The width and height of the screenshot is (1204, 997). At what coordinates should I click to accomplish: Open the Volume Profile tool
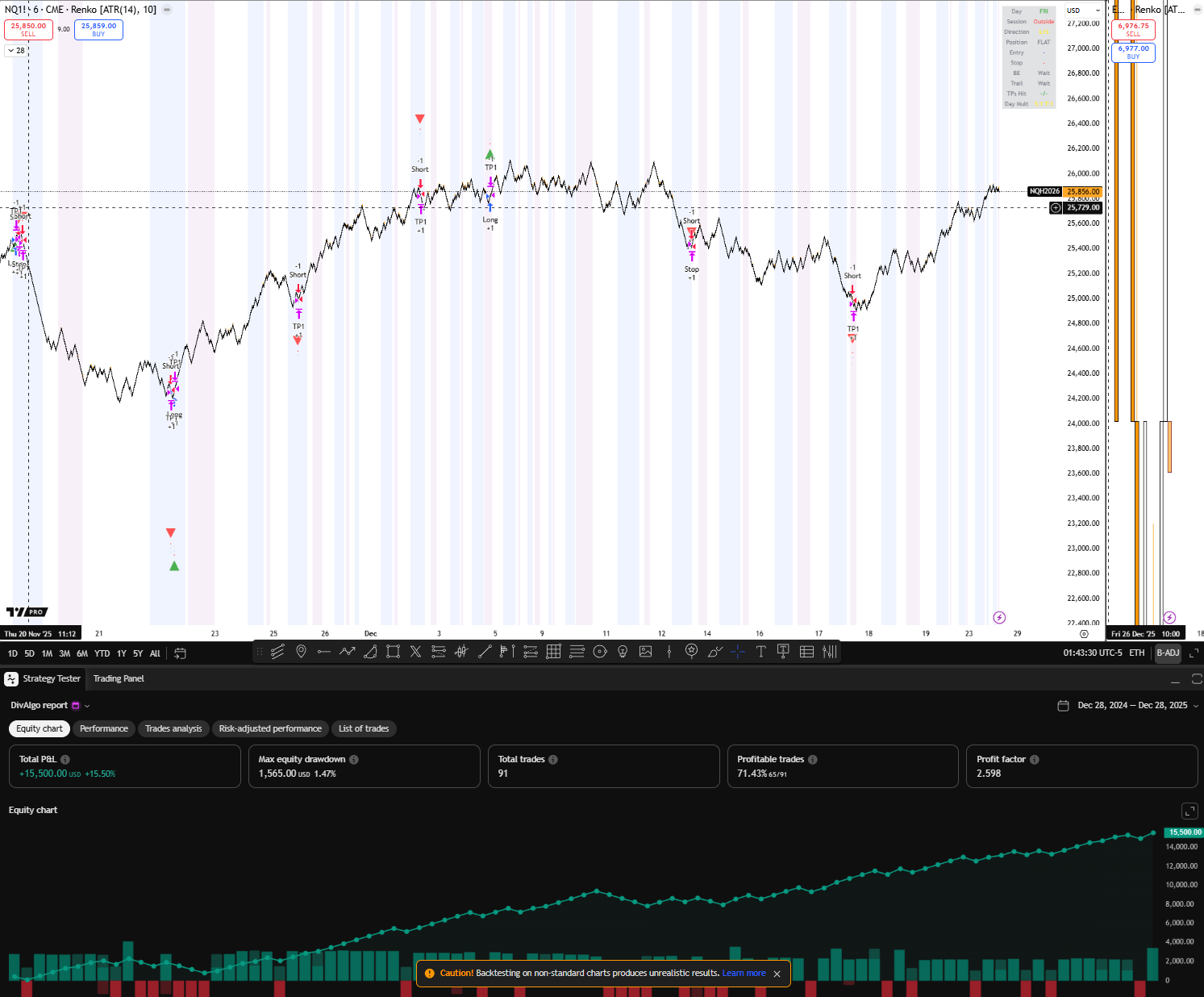pyautogui.click(x=830, y=652)
